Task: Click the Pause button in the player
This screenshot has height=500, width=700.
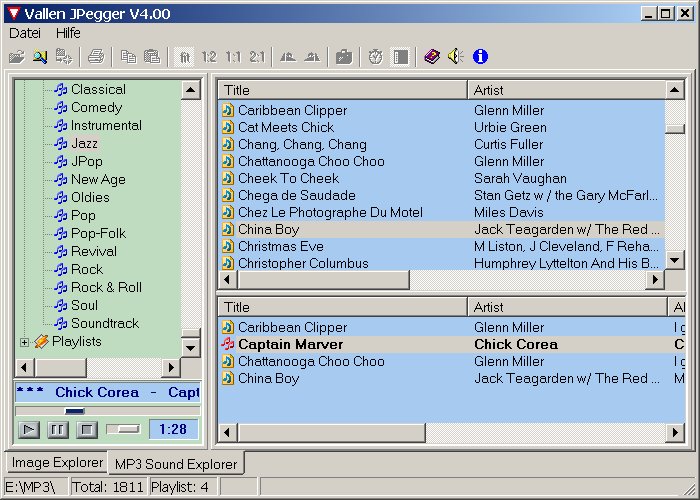Action: 58,430
